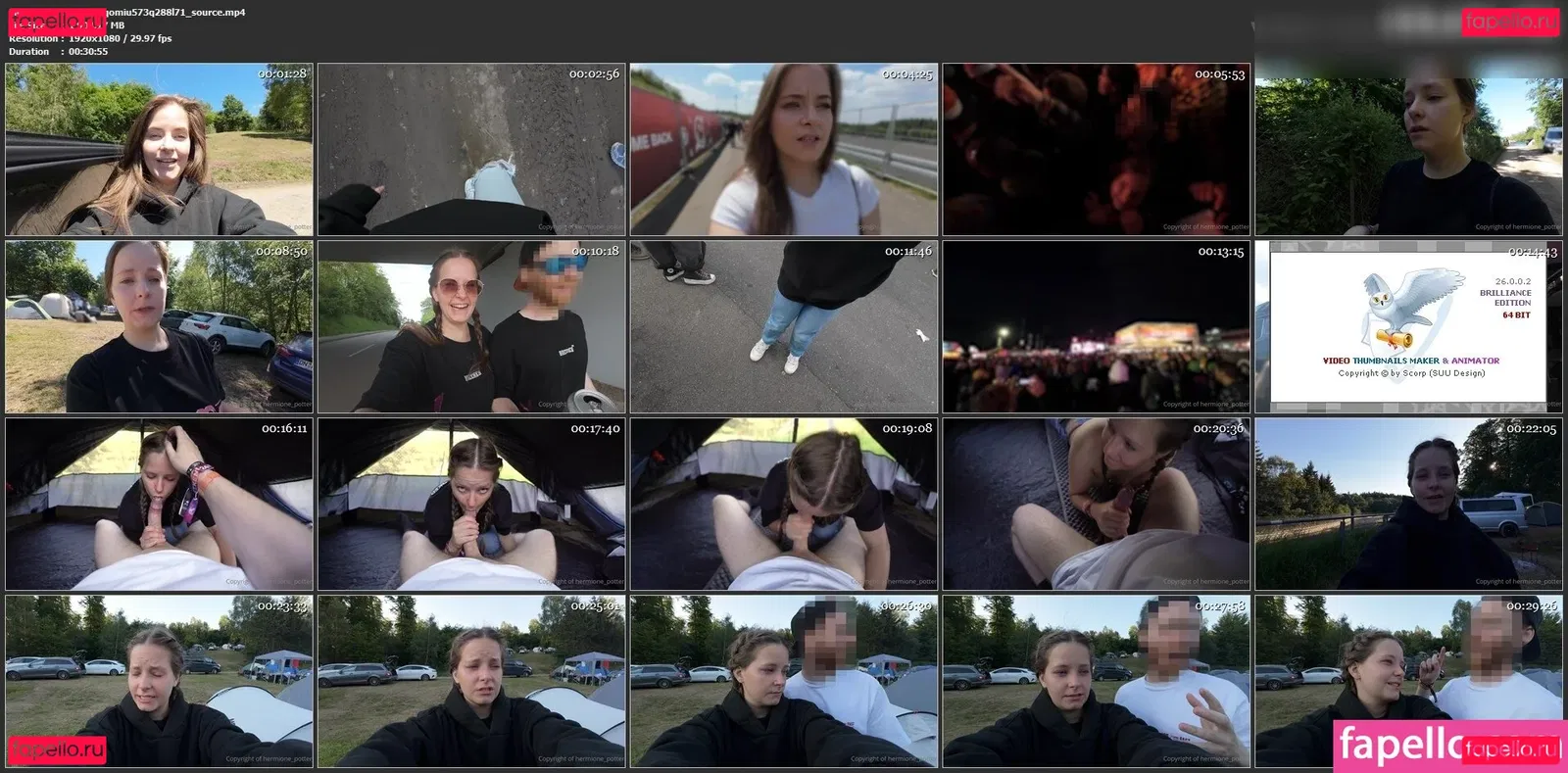Open the thumbnail at timestamp 00:01:28

click(x=159, y=150)
